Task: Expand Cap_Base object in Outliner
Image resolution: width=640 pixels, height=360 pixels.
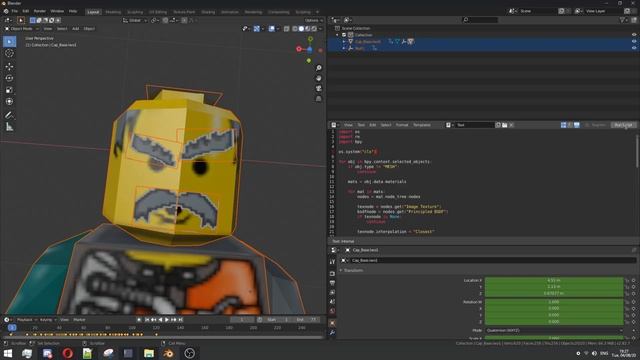Action: (344, 42)
